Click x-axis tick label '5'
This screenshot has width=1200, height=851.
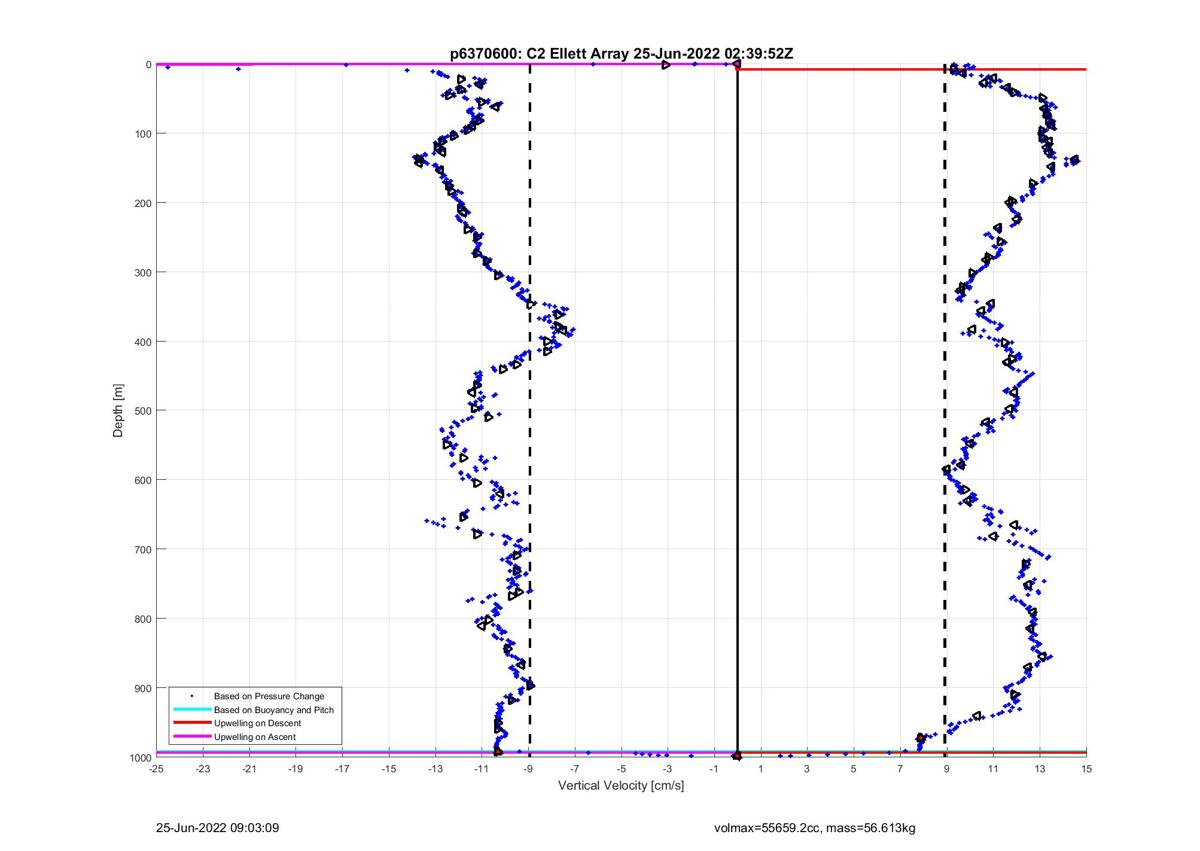[854, 770]
